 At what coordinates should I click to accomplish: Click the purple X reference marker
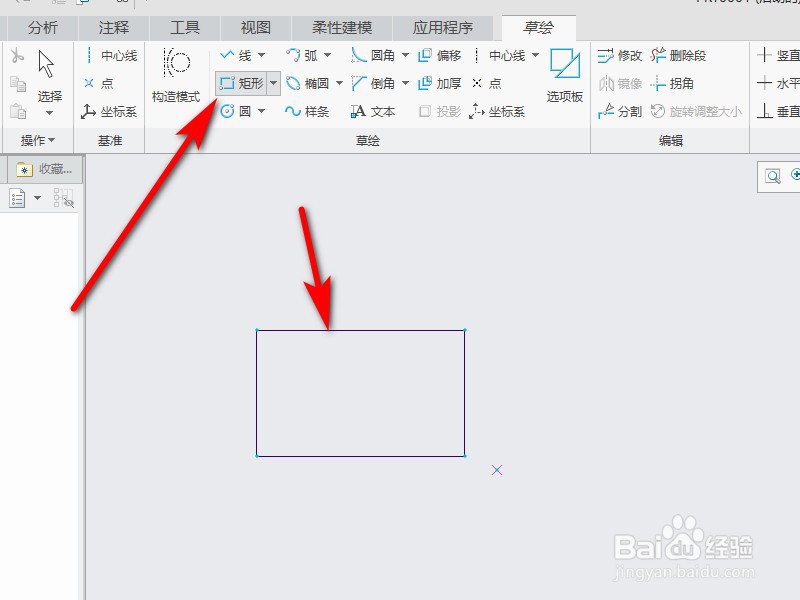coord(497,470)
